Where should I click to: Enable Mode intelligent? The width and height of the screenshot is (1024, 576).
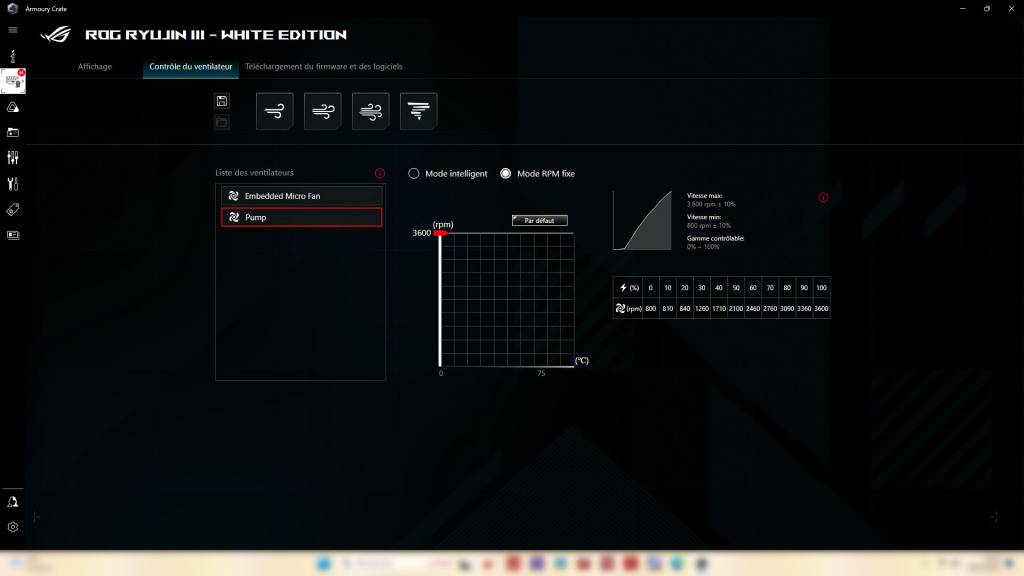coord(412,173)
